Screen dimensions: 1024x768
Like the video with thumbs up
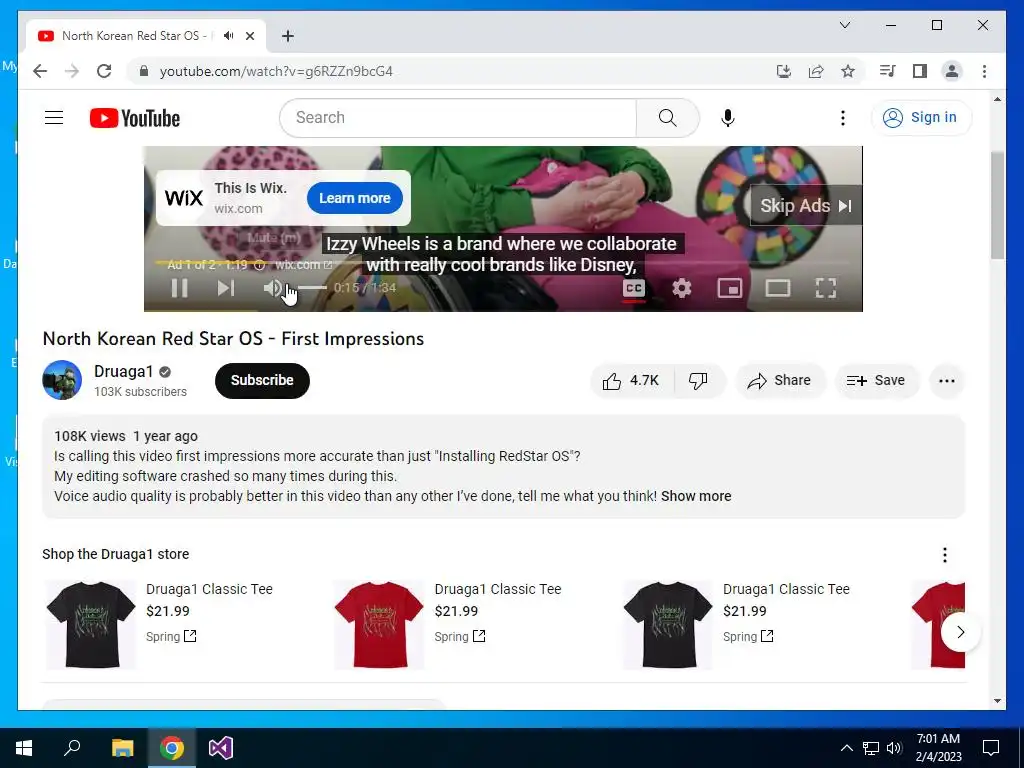coord(631,381)
